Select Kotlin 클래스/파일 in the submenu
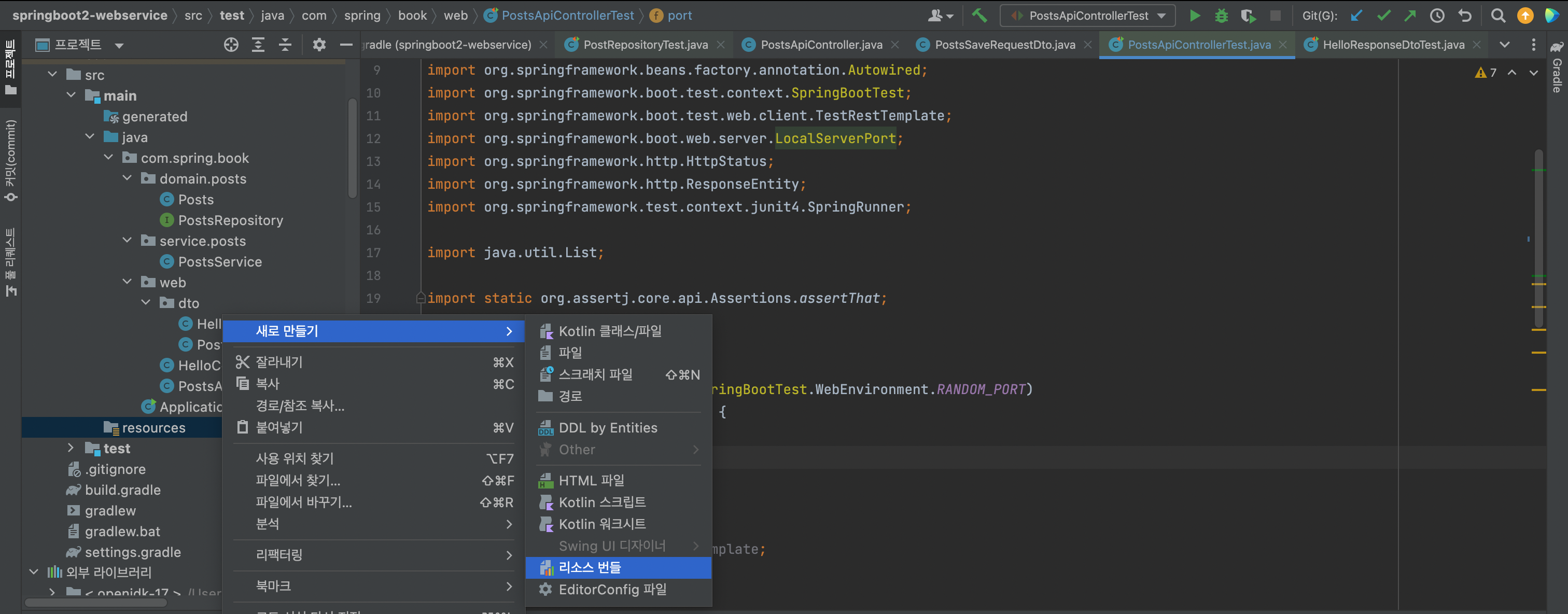Viewport: 1568px width, 614px height. point(618,331)
